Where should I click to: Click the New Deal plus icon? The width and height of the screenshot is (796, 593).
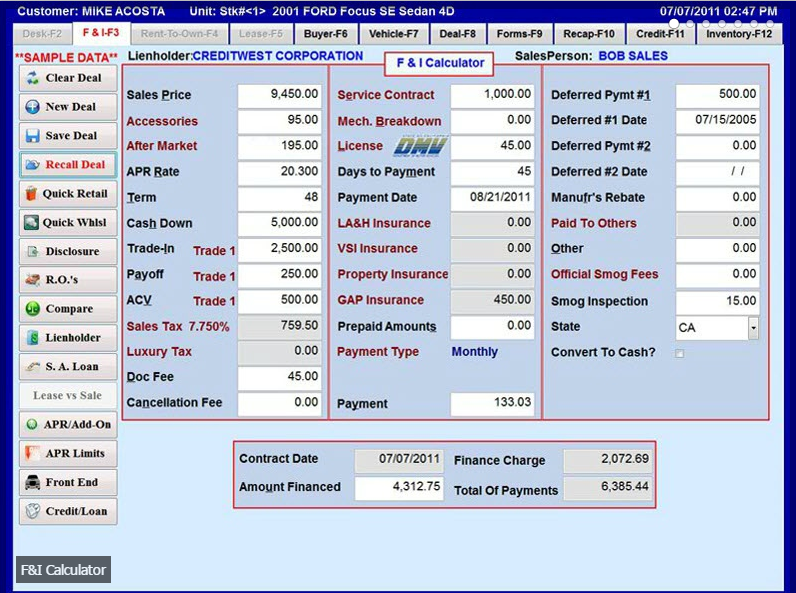pyautogui.click(x=32, y=107)
